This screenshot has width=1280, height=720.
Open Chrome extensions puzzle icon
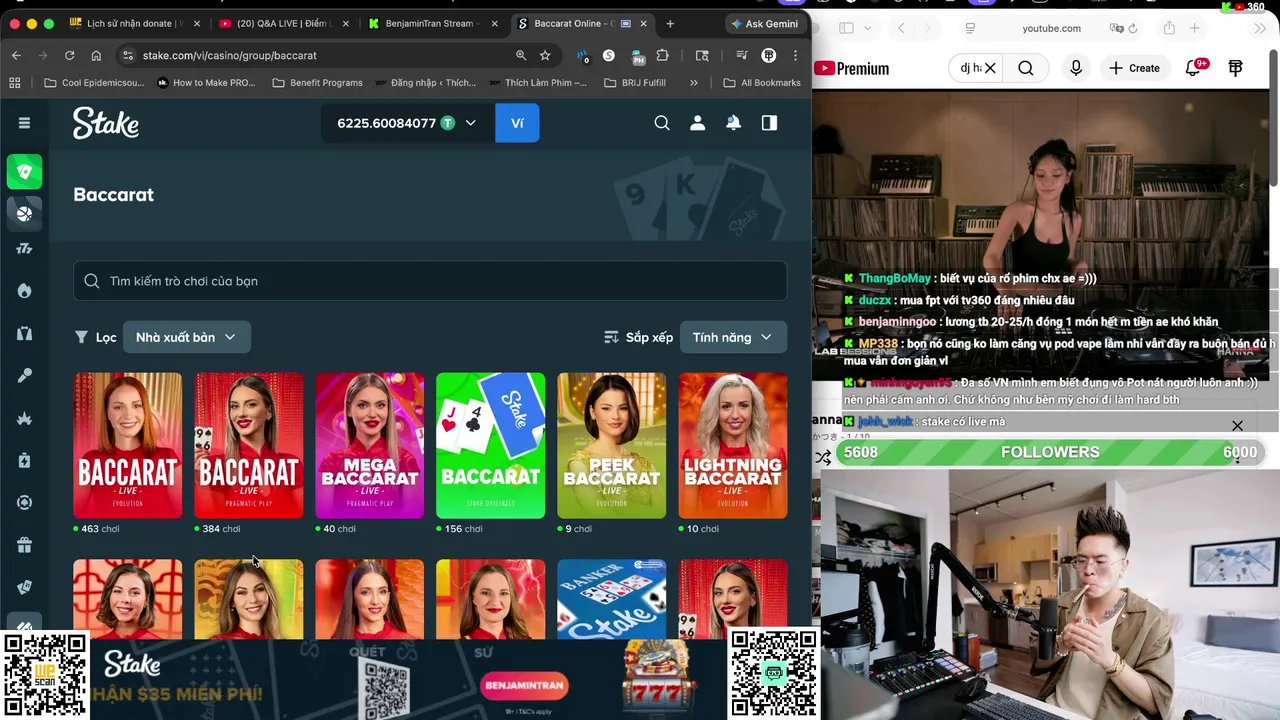pyautogui.click(x=662, y=55)
